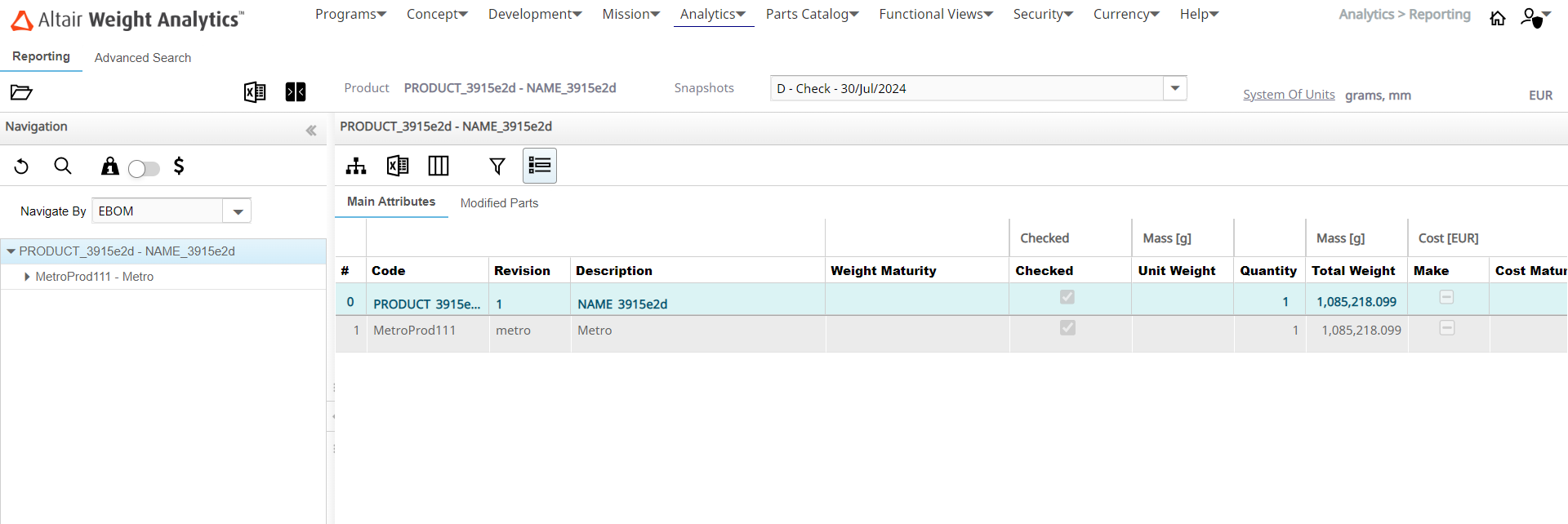Click the System Of Units link

(1289, 95)
